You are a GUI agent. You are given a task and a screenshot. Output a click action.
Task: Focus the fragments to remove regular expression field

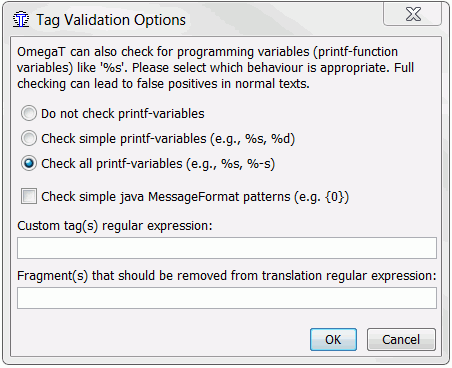pyautogui.click(x=227, y=298)
